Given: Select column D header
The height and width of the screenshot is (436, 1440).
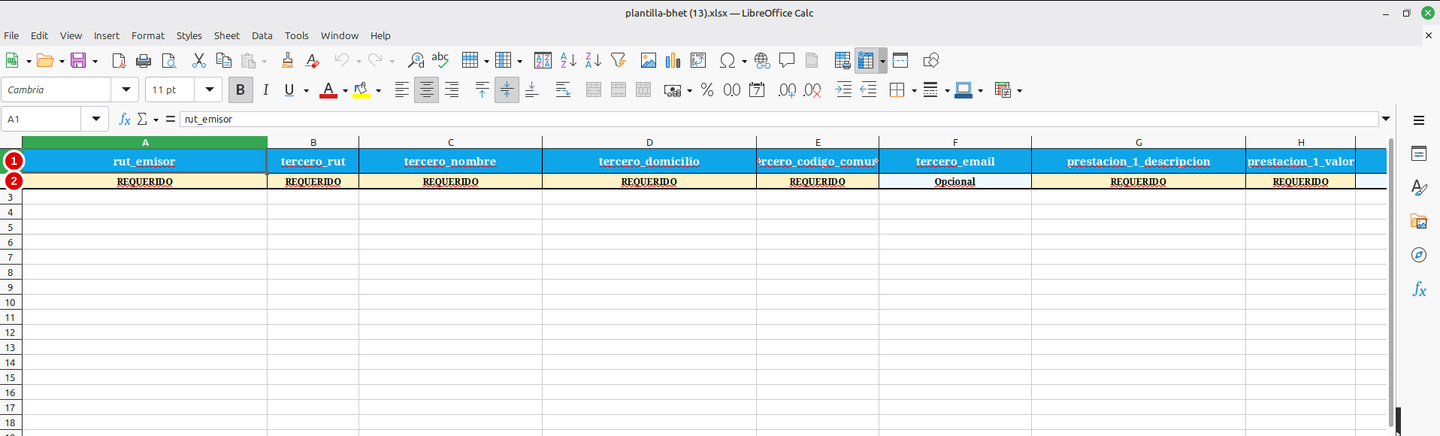Looking at the screenshot, I should coord(649,142).
